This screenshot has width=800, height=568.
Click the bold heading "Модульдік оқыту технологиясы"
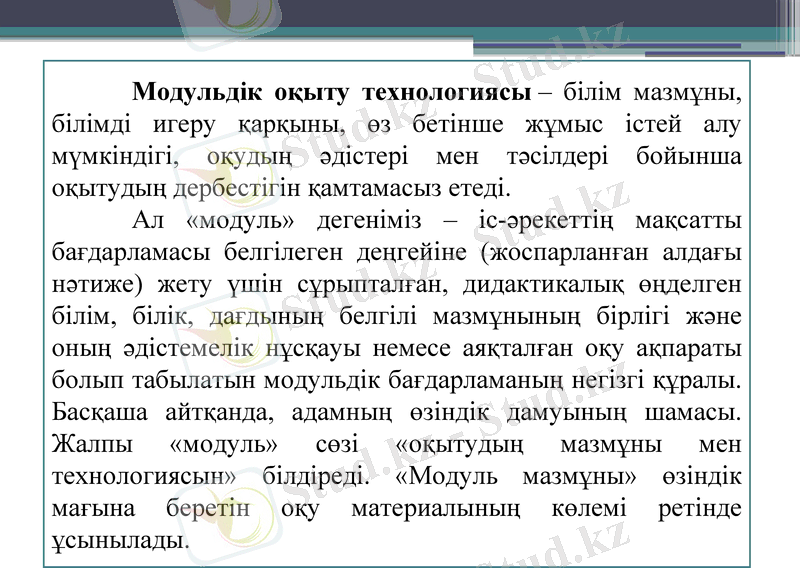point(332,92)
